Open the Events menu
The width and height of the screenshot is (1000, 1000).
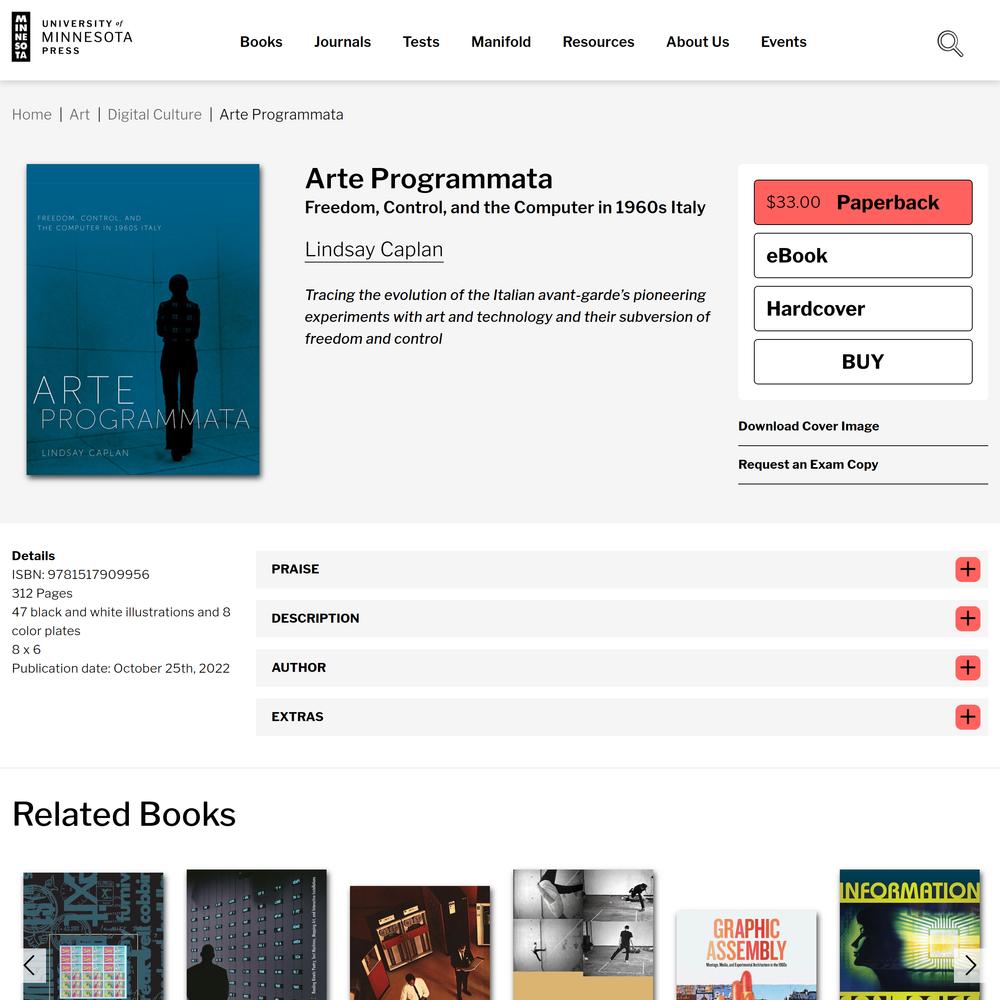point(783,42)
